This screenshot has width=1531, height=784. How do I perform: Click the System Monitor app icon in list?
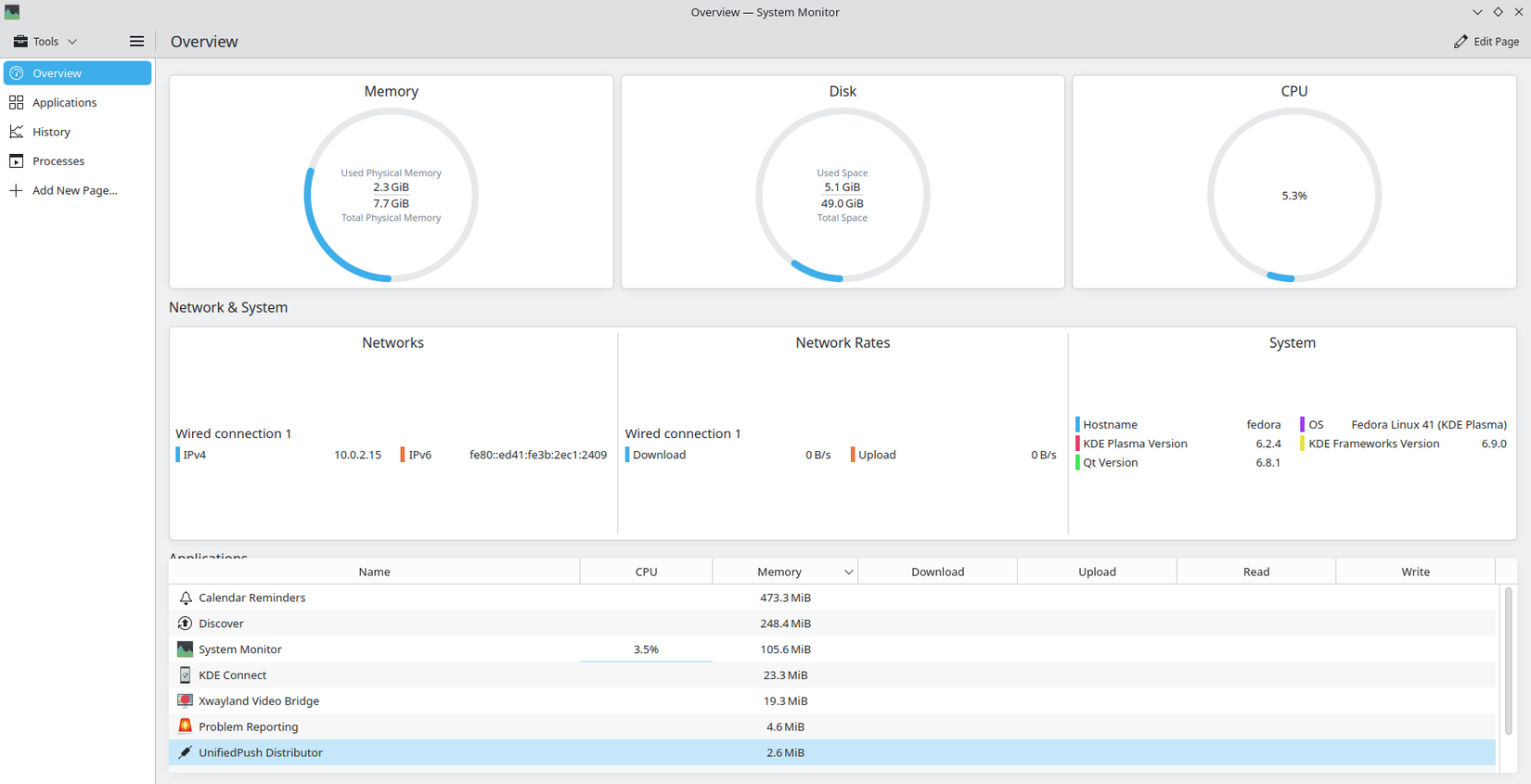pos(185,649)
